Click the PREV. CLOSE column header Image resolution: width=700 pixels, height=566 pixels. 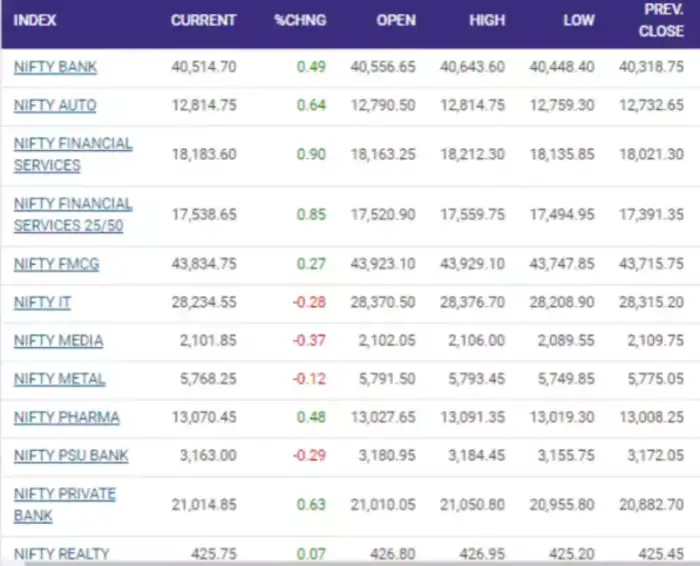pyautogui.click(x=660, y=21)
